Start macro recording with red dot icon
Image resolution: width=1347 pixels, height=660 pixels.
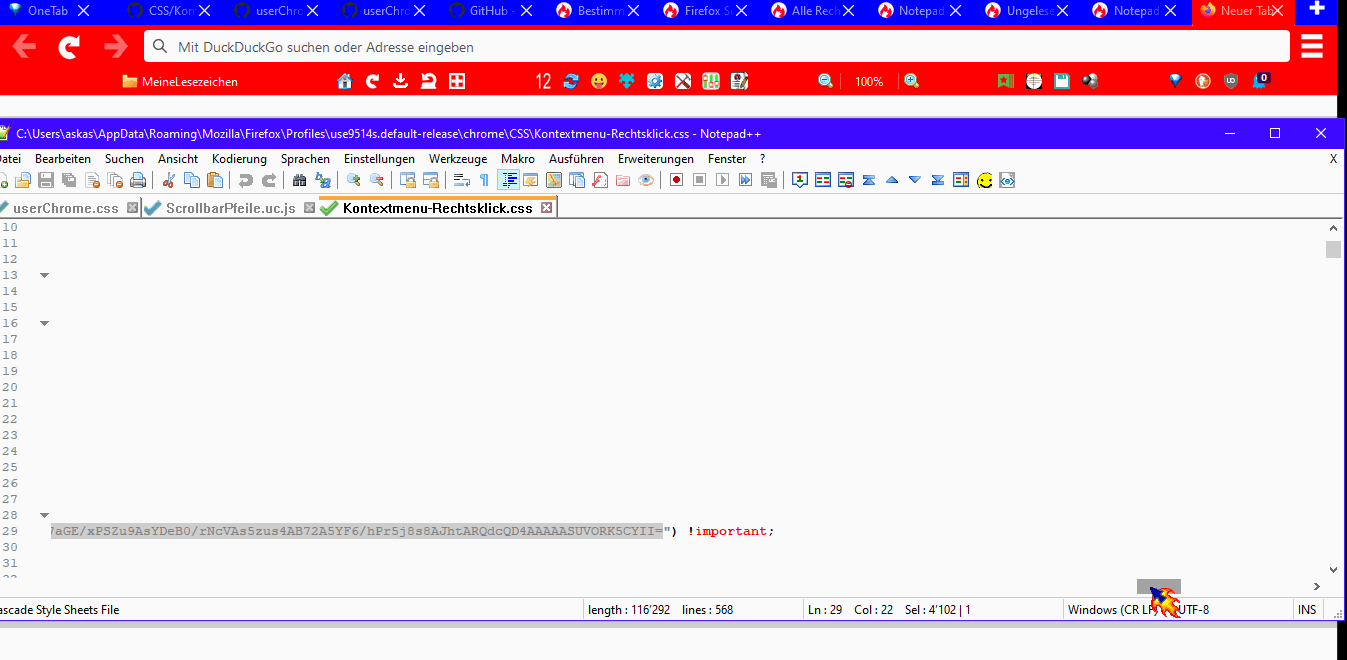[x=677, y=180]
